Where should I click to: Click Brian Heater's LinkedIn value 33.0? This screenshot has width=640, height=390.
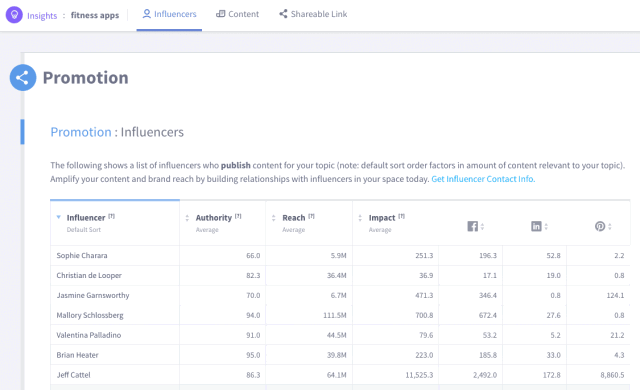click(553, 355)
